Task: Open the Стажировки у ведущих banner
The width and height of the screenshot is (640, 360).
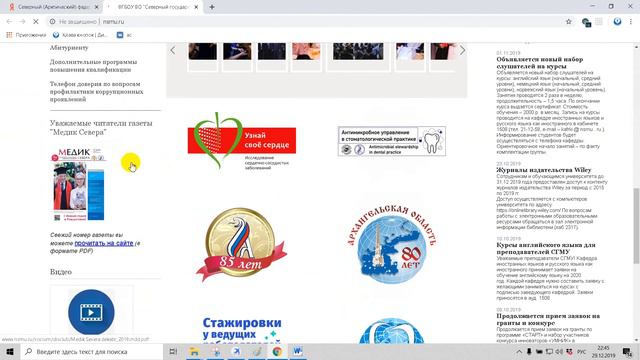Action: (242, 330)
